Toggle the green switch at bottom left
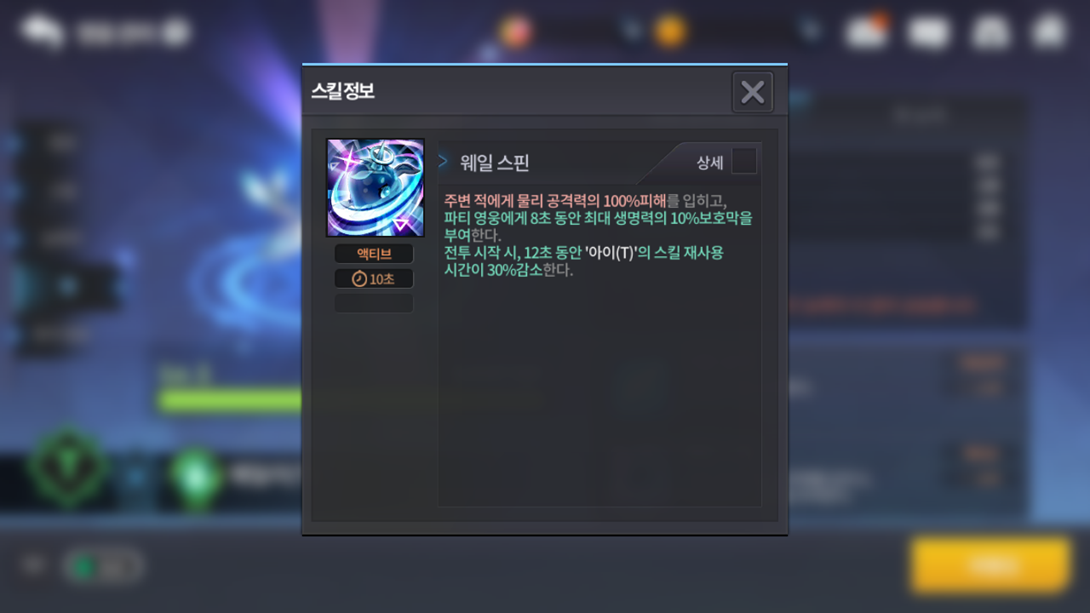The height and width of the screenshot is (613, 1090). (104, 566)
